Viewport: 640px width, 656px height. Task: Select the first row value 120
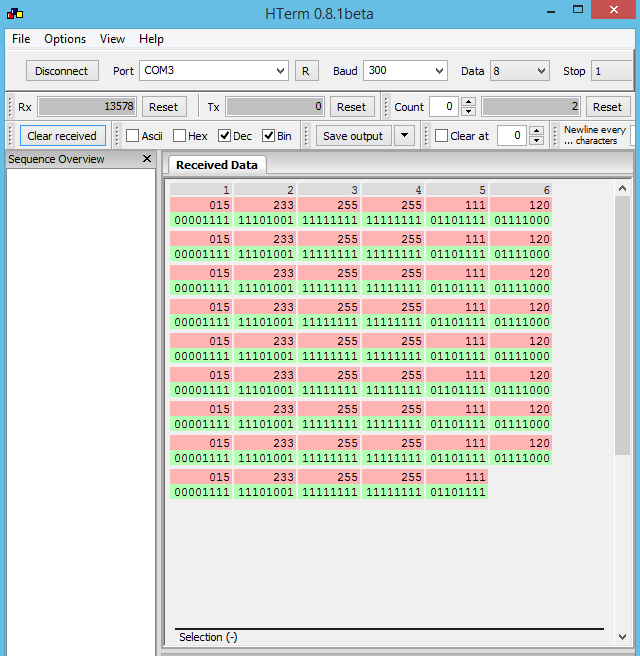pos(521,205)
